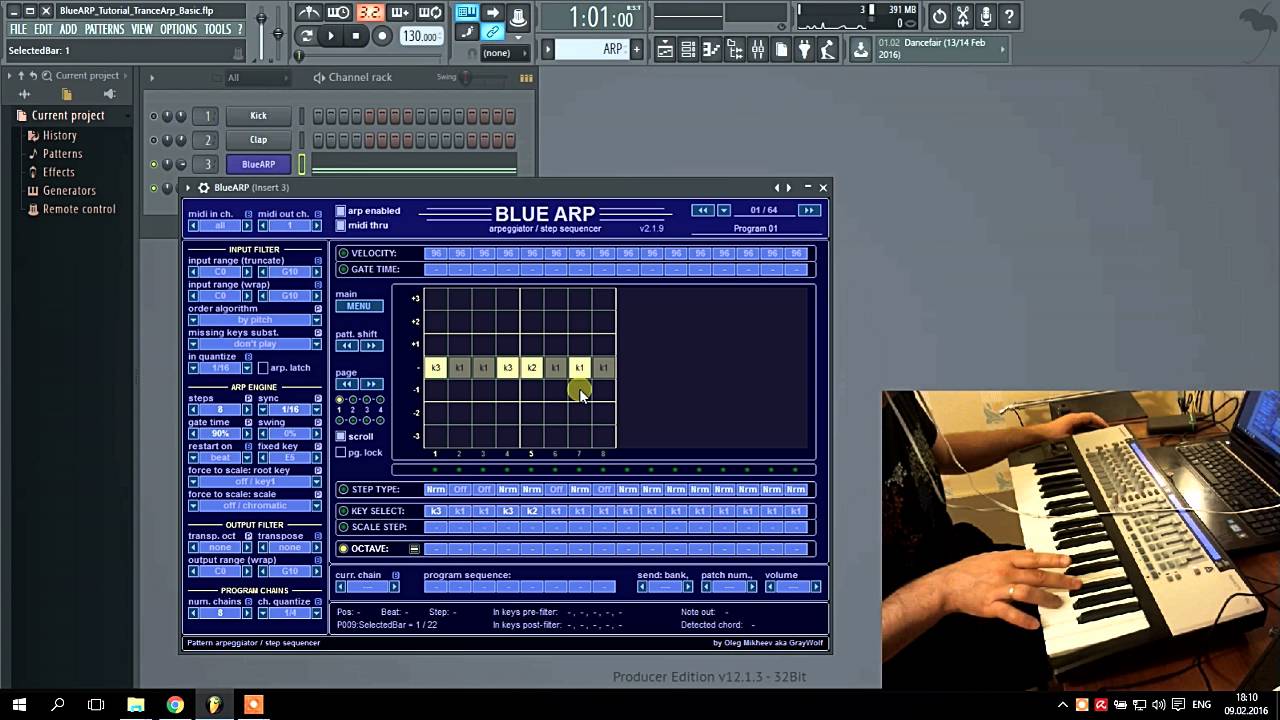Click the metronome icon
The image size is (1280, 720).
[x=310, y=13]
